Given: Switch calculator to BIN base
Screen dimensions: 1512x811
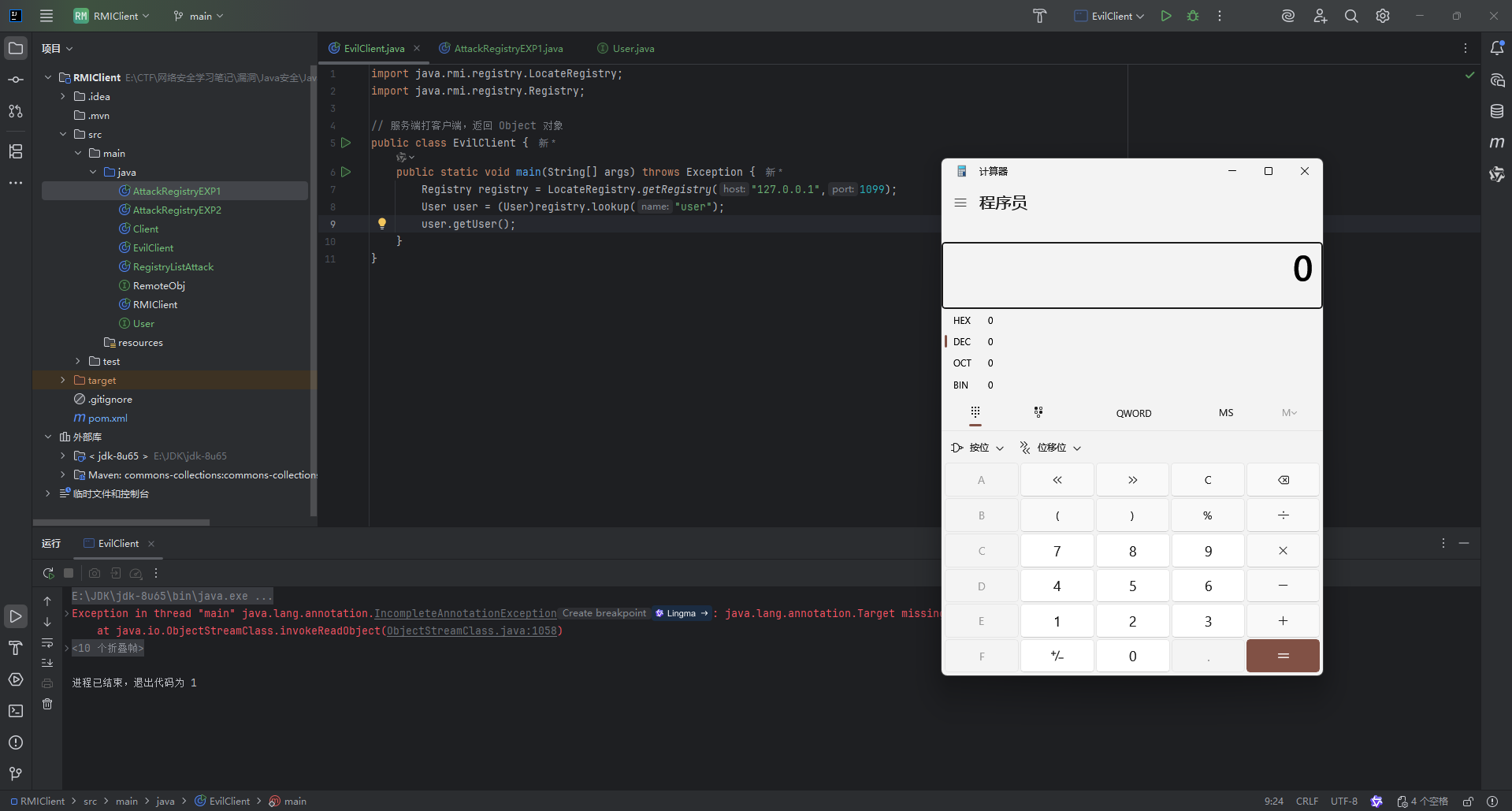Looking at the screenshot, I should [960, 385].
